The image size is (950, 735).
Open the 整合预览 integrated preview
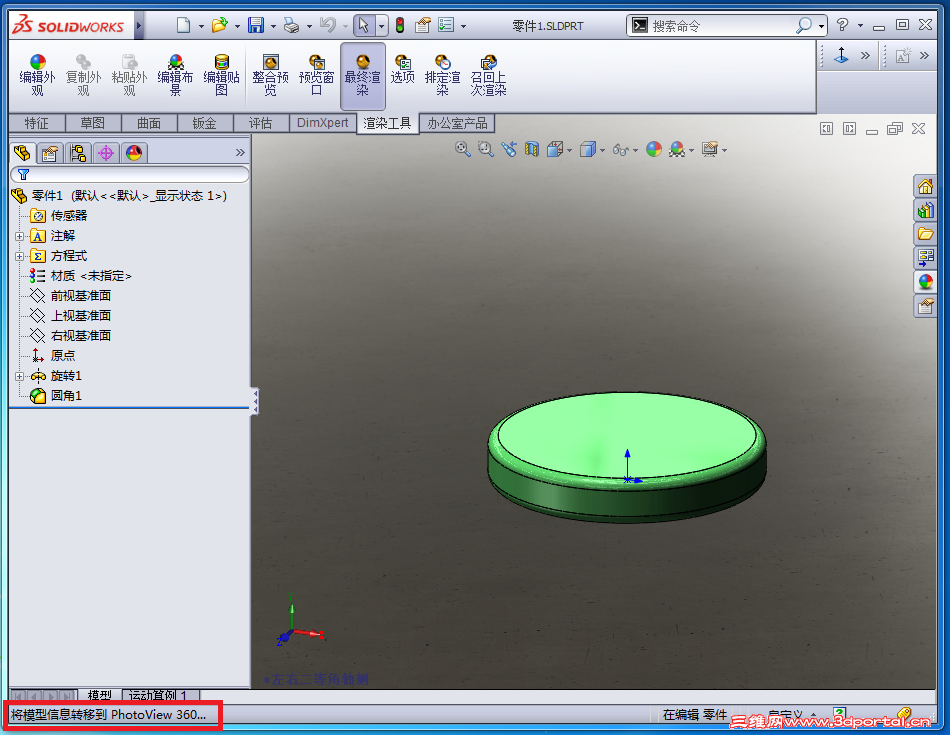270,75
